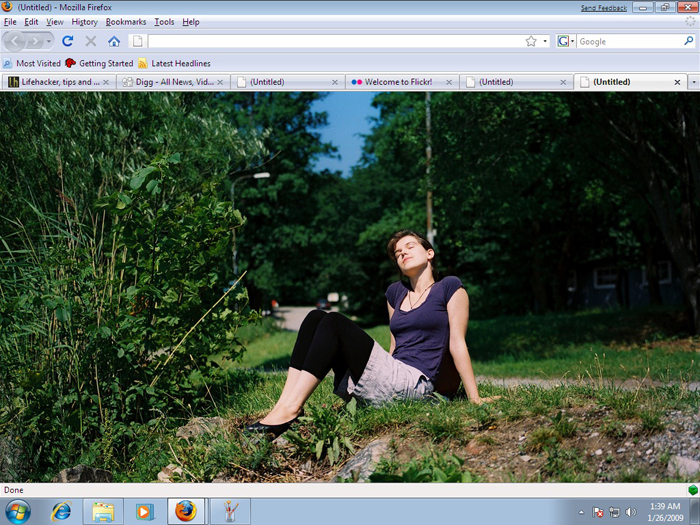Run search with the magnifier icon
The width and height of the screenshot is (700, 525).
click(689, 41)
